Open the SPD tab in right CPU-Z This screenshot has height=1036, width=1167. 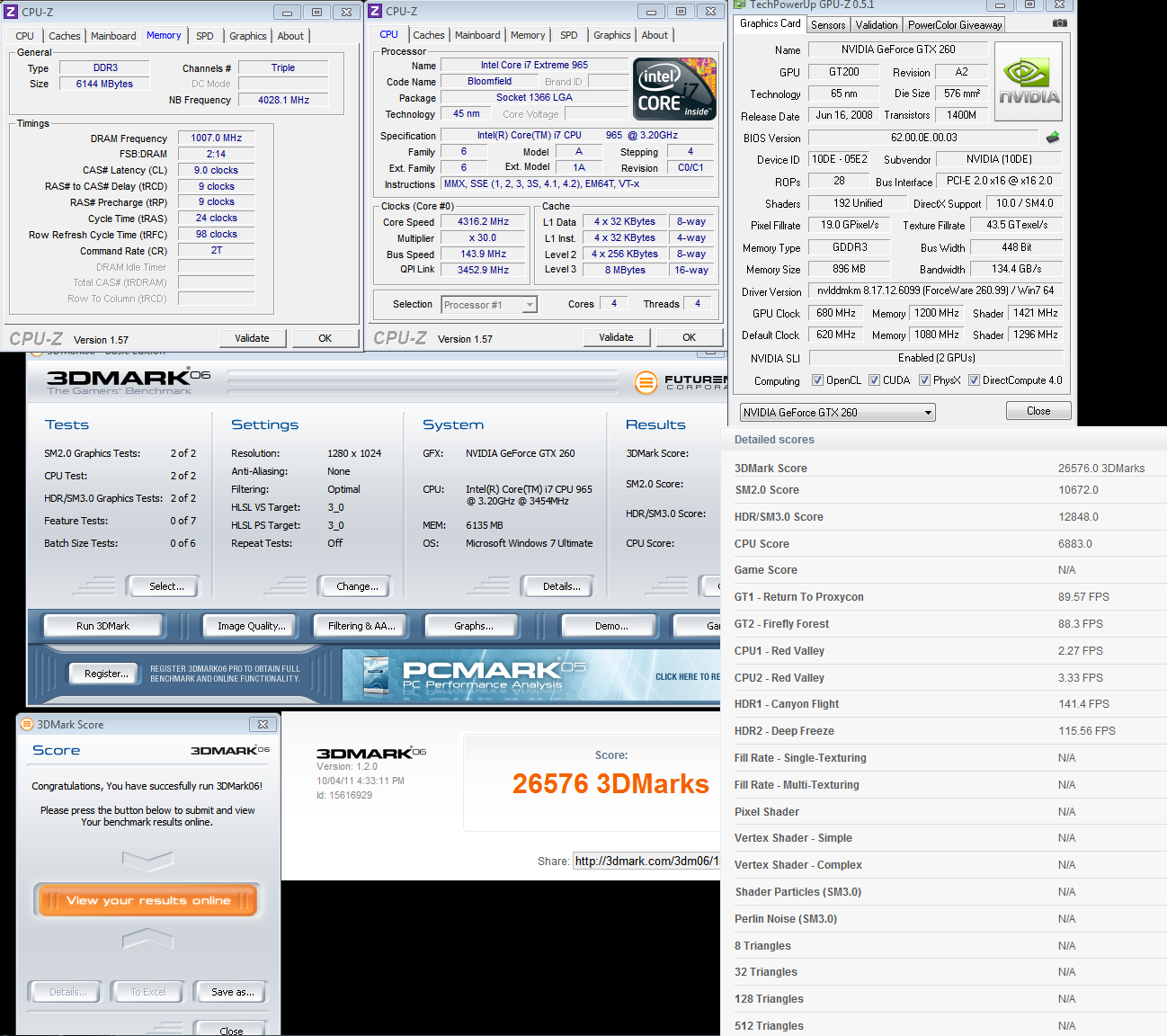(569, 35)
